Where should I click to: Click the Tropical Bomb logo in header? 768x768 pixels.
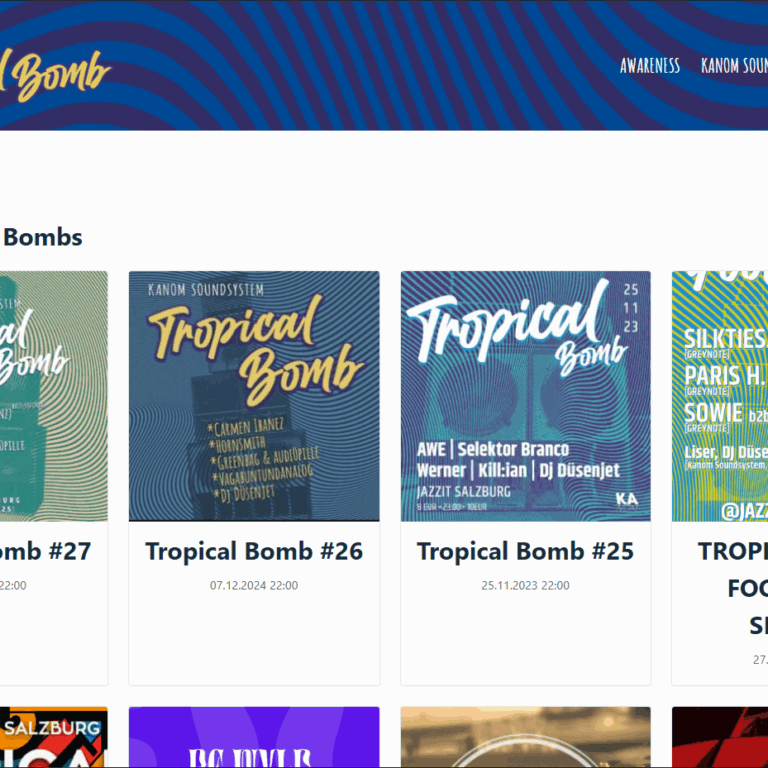55,76
